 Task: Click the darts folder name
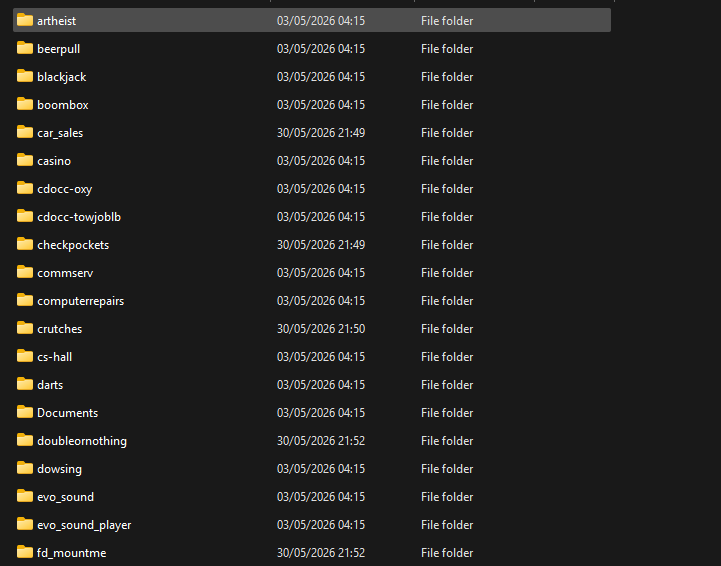click(50, 385)
